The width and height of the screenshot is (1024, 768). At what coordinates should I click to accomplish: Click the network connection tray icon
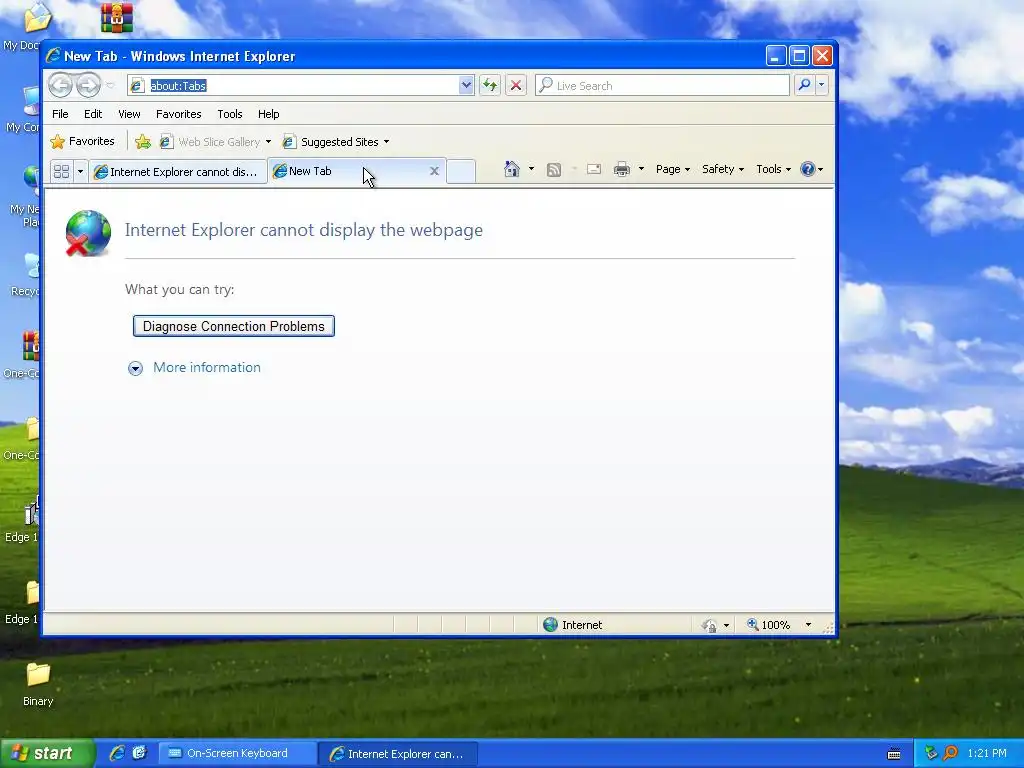(931, 753)
